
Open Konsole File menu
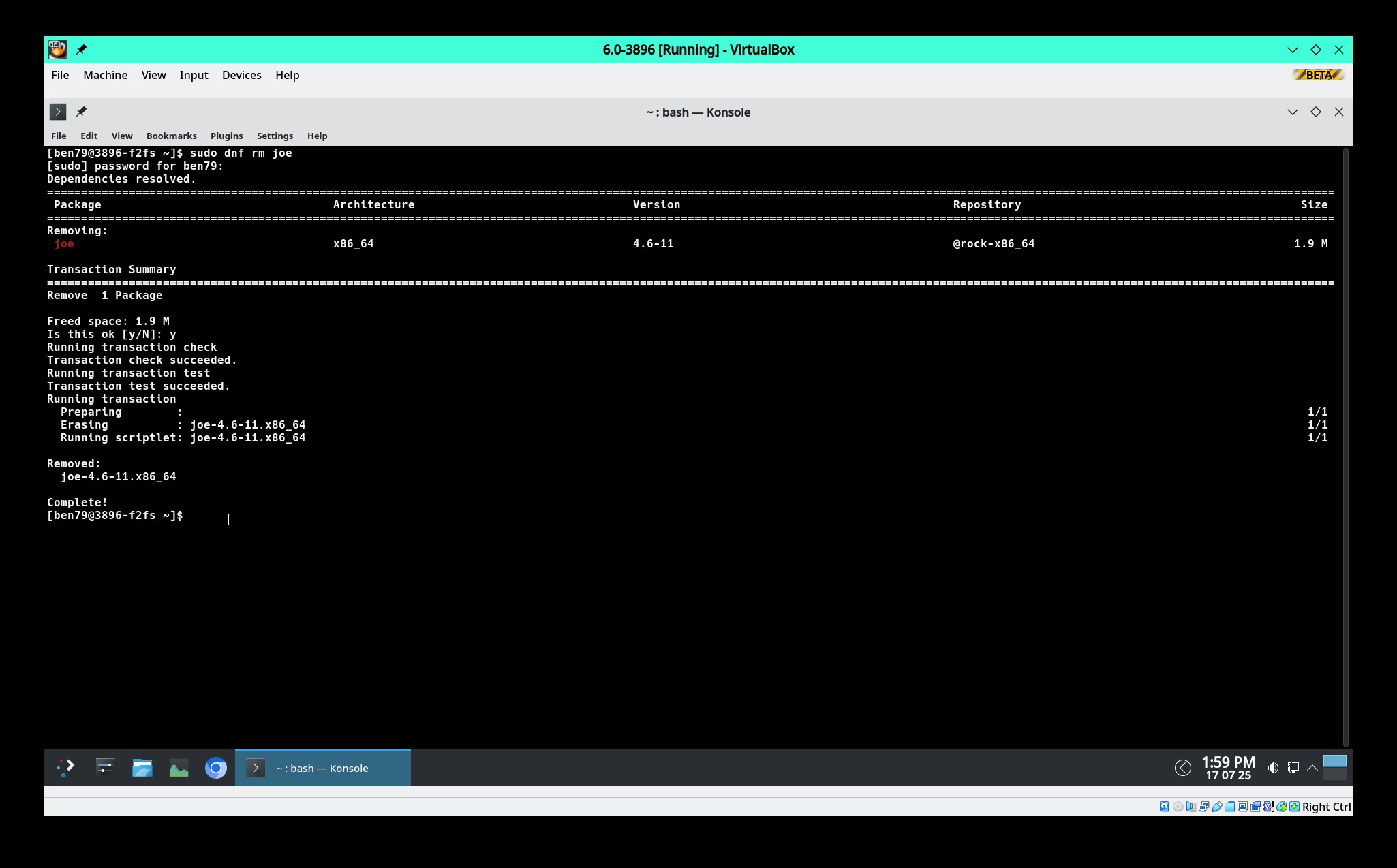[59, 136]
